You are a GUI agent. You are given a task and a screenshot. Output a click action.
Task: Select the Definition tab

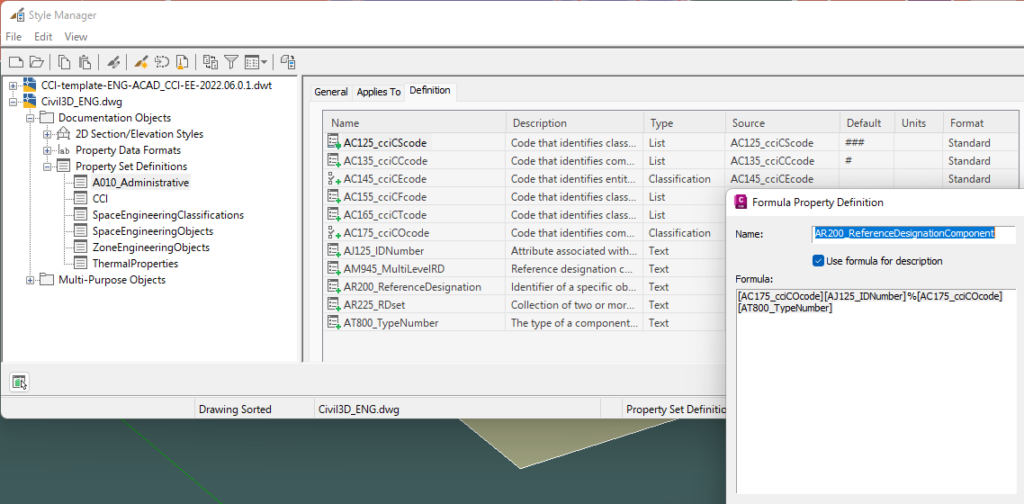tap(430, 91)
